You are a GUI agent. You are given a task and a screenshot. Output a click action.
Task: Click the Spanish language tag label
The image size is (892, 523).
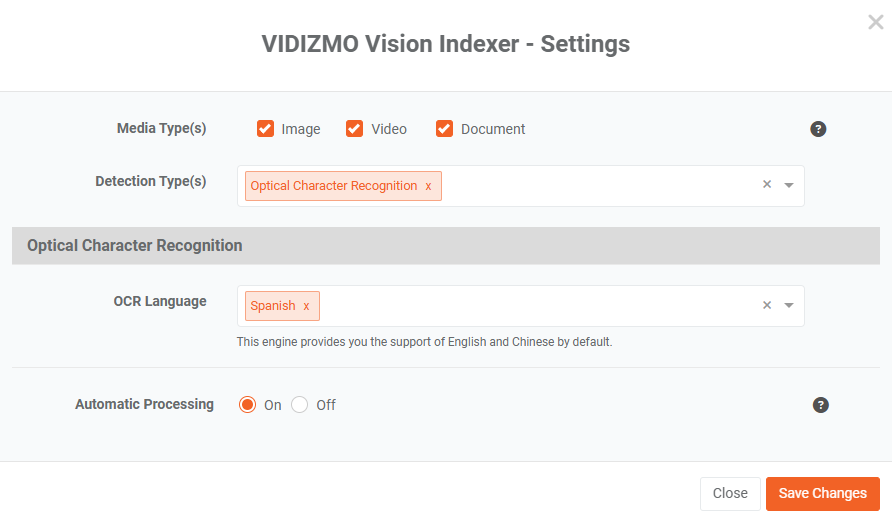pyautogui.click(x=273, y=306)
